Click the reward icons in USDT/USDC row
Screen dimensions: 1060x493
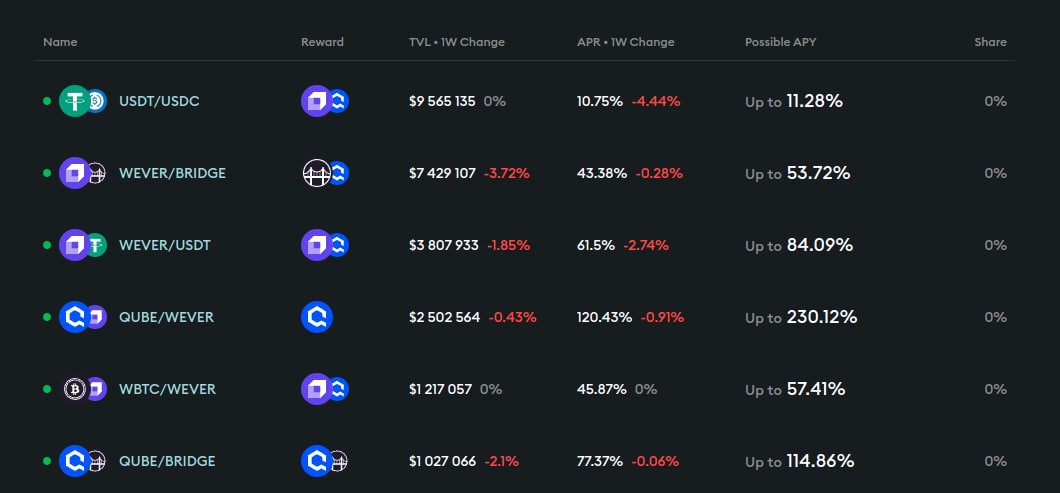pyautogui.click(x=324, y=101)
